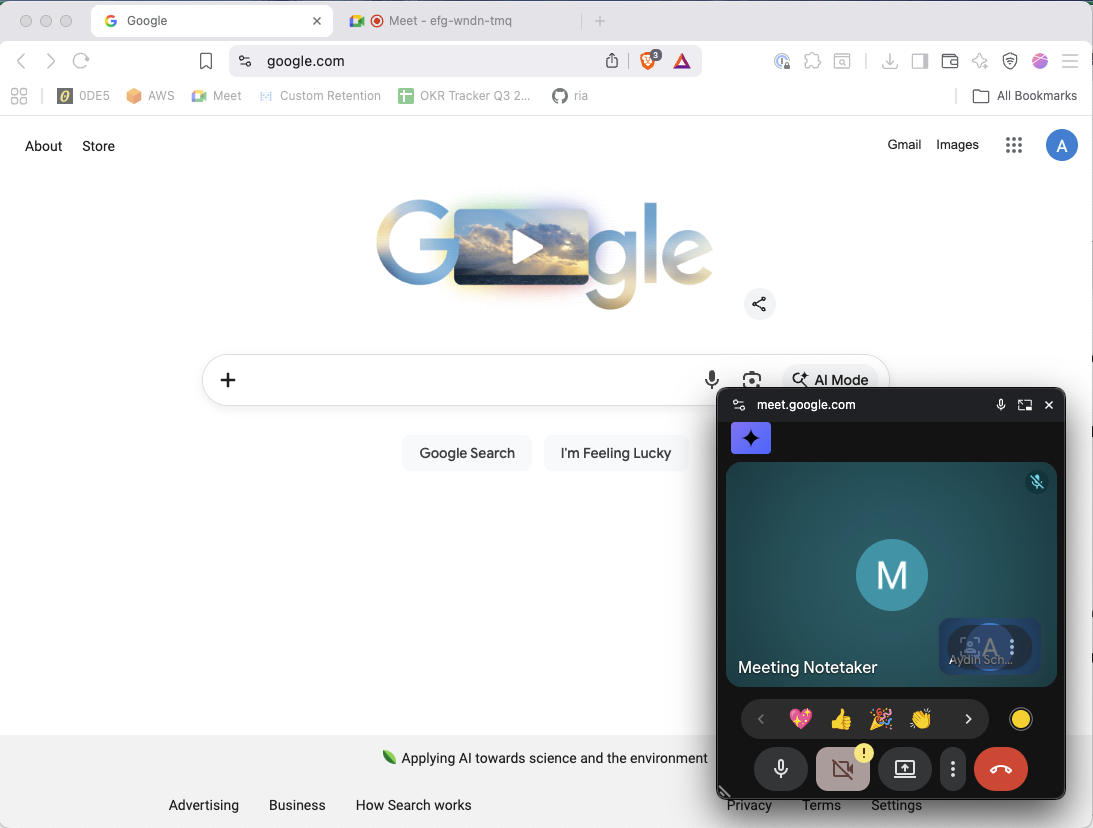Image resolution: width=1093 pixels, height=828 pixels.
Task: Send the party popper reaction
Action: click(x=881, y=719)
